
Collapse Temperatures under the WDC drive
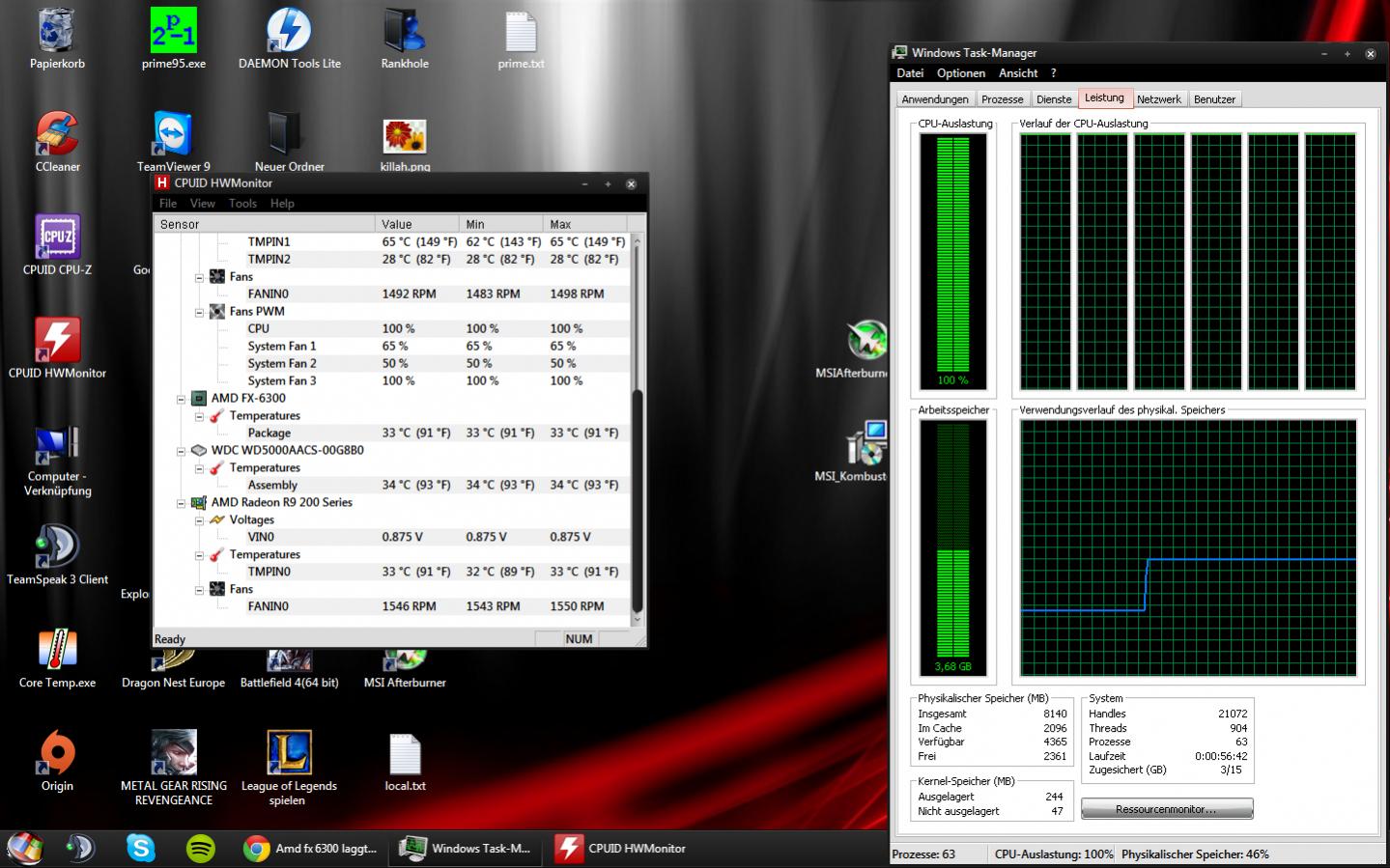[x=199, y=468]
